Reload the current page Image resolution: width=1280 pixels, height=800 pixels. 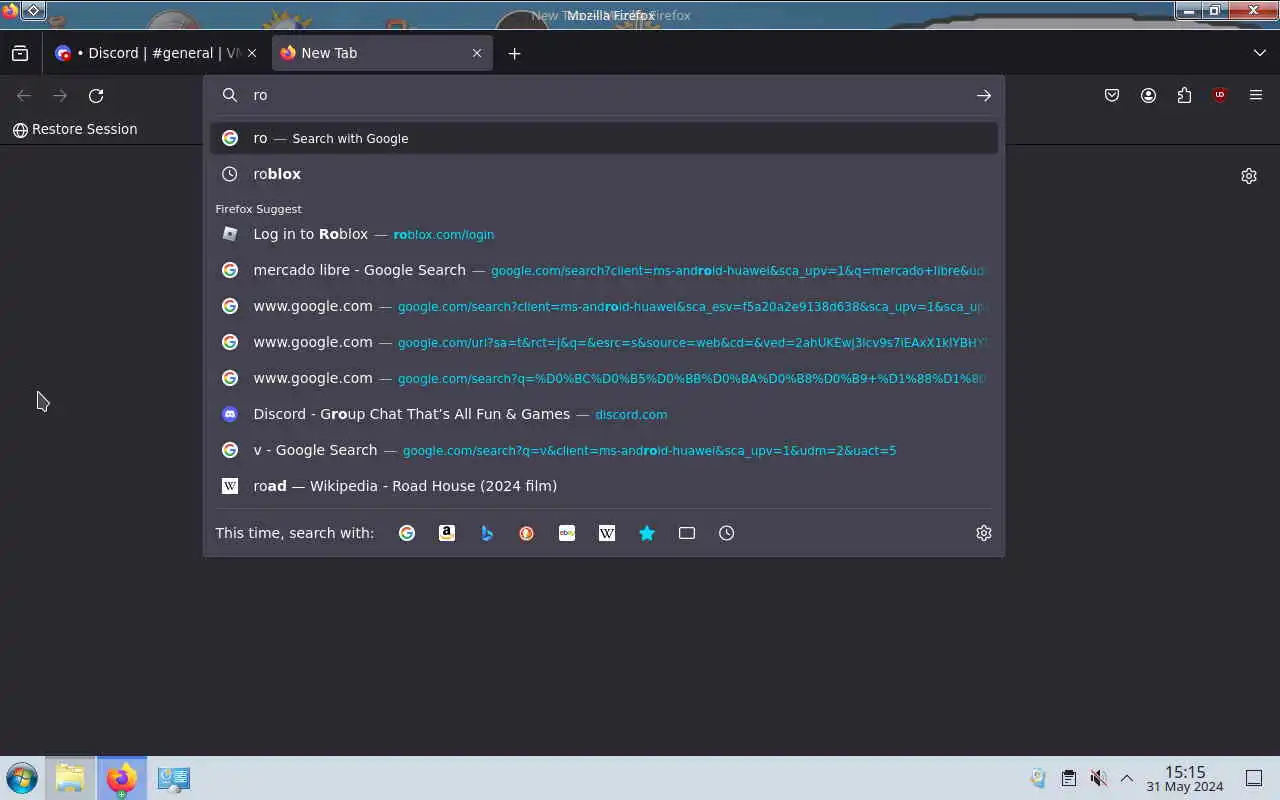[x=96, y=96]
